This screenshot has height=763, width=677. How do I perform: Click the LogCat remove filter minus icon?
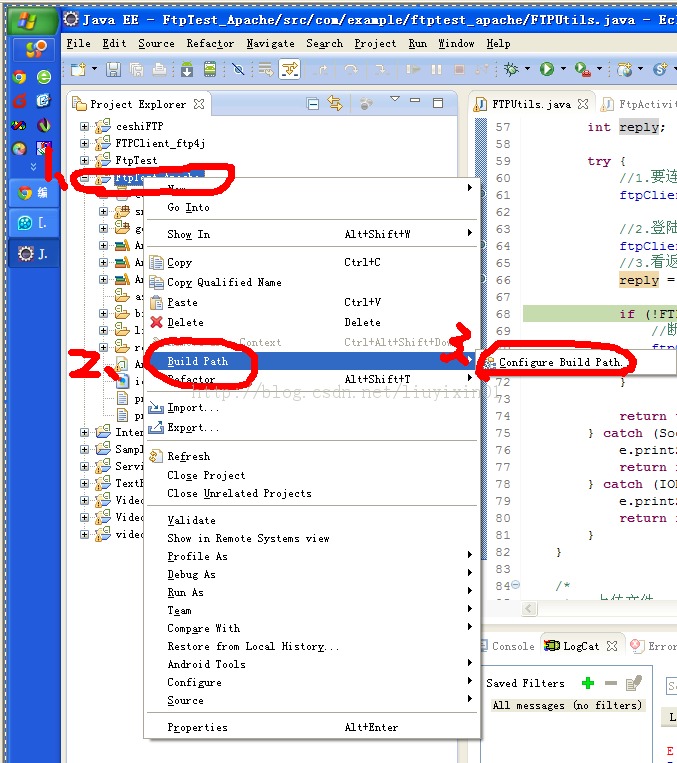click(611, 683)
